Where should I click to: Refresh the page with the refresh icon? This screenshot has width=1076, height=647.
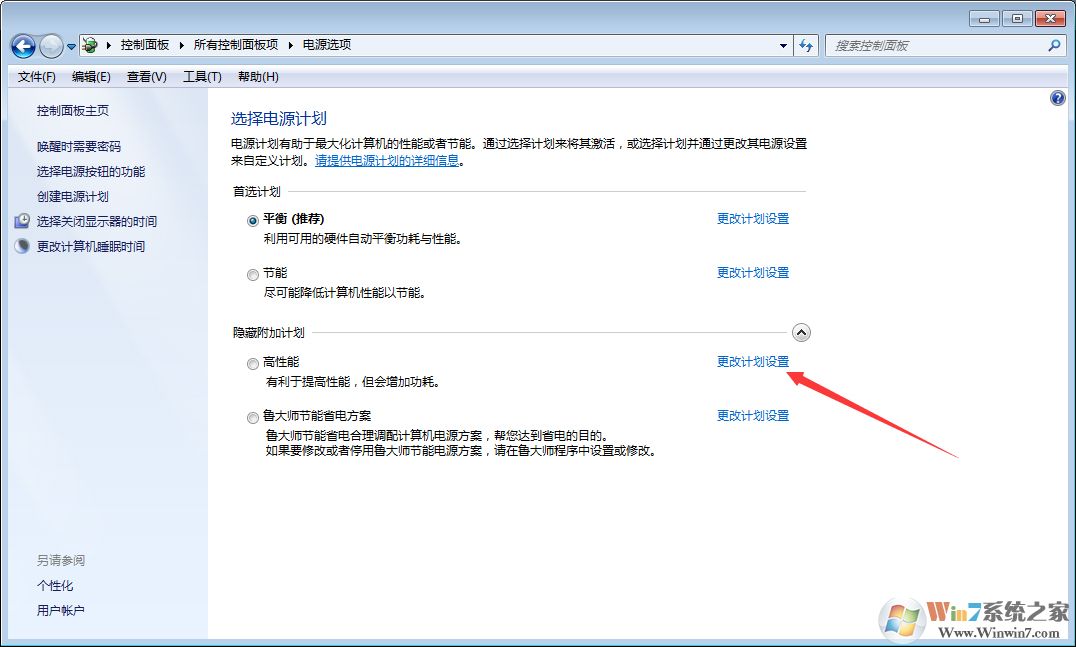806,45
